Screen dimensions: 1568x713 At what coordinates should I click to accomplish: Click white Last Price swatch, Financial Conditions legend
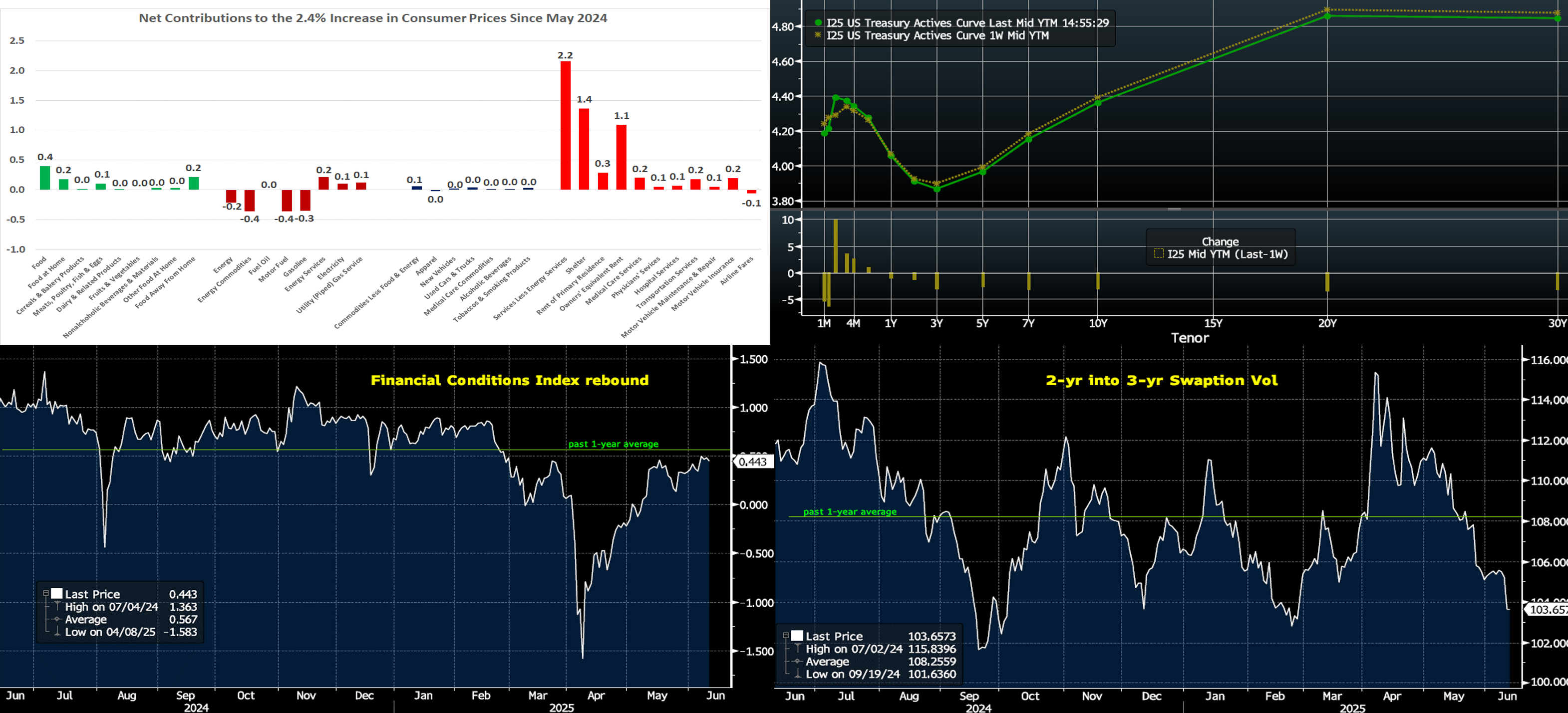56,593
